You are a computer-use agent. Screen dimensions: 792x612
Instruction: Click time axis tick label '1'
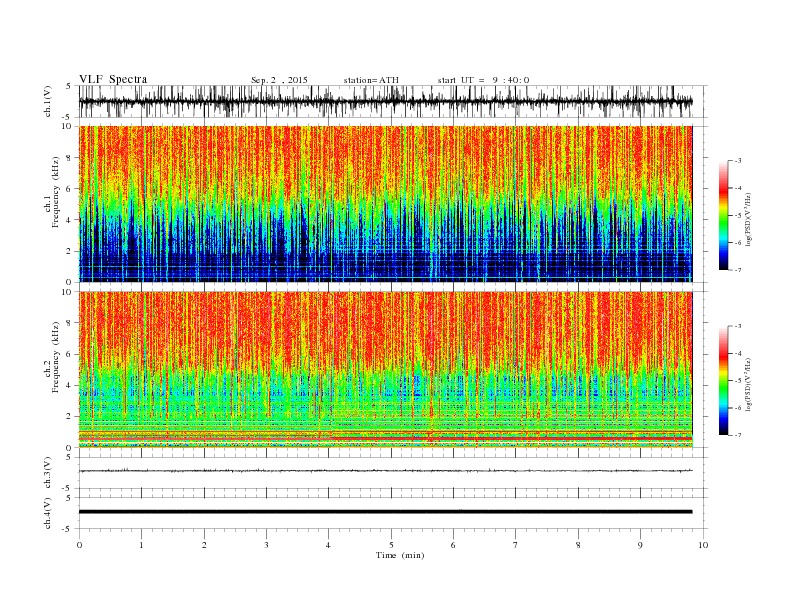pyautogui.click(x=142, y=545)
